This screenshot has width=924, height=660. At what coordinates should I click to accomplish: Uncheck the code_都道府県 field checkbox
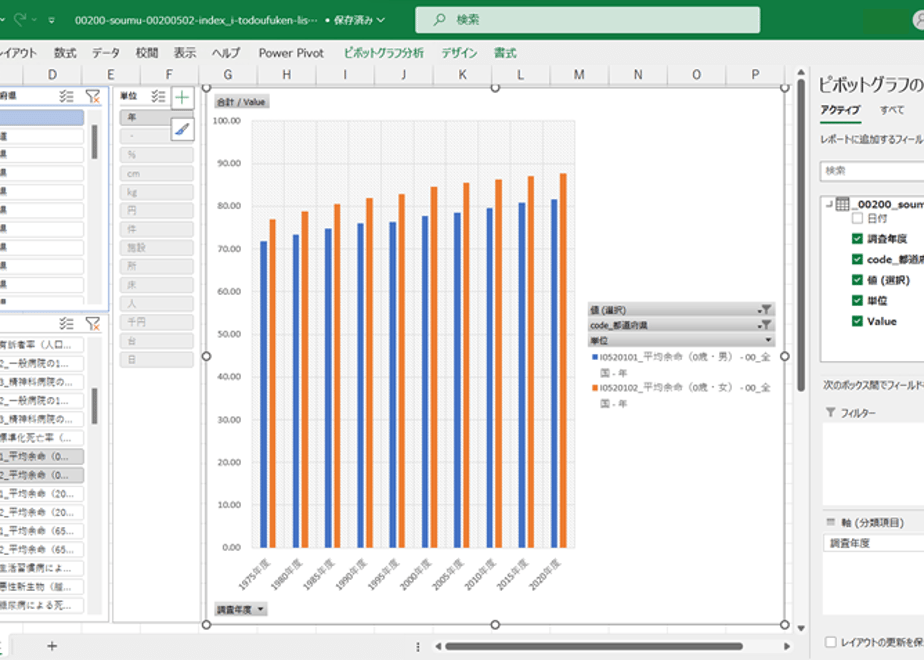(857, 259)
